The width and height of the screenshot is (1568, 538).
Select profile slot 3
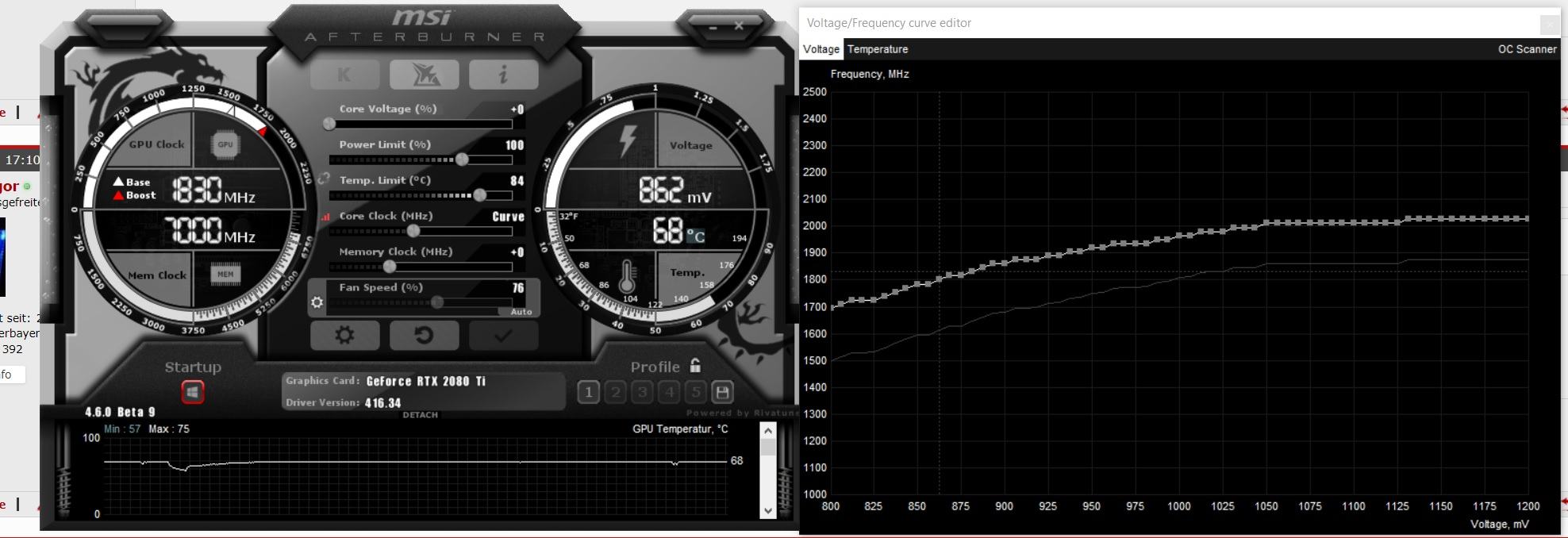point(643,391)
